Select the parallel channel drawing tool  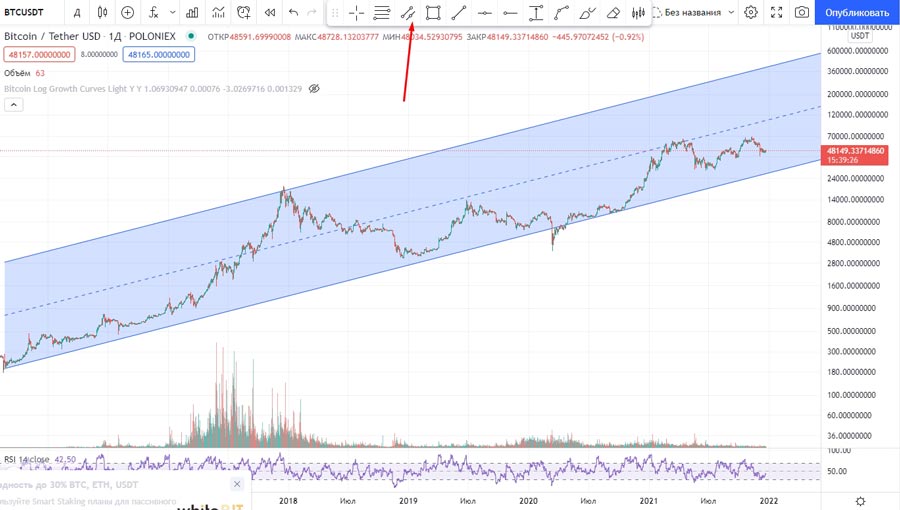[x=407, y=13]
